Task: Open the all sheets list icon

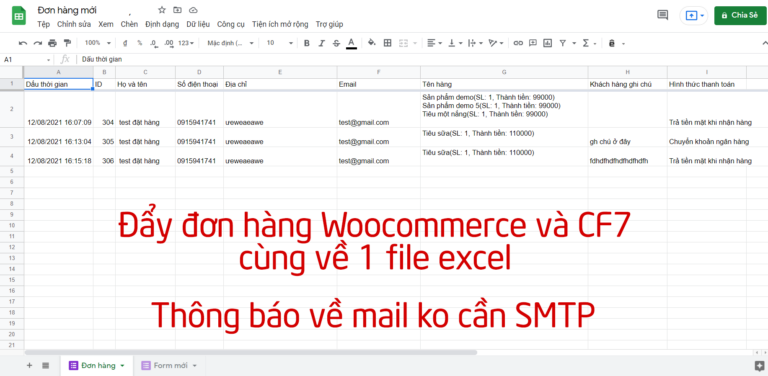Action: 46,365
